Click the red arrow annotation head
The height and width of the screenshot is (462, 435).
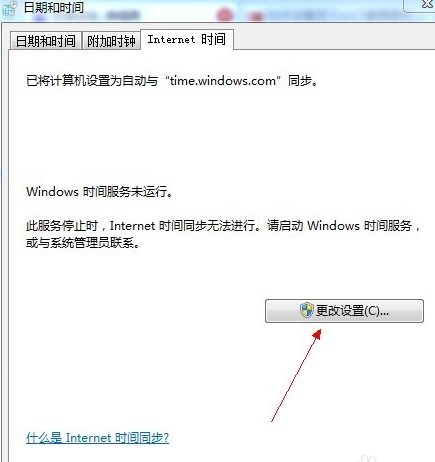pos(316,334)
